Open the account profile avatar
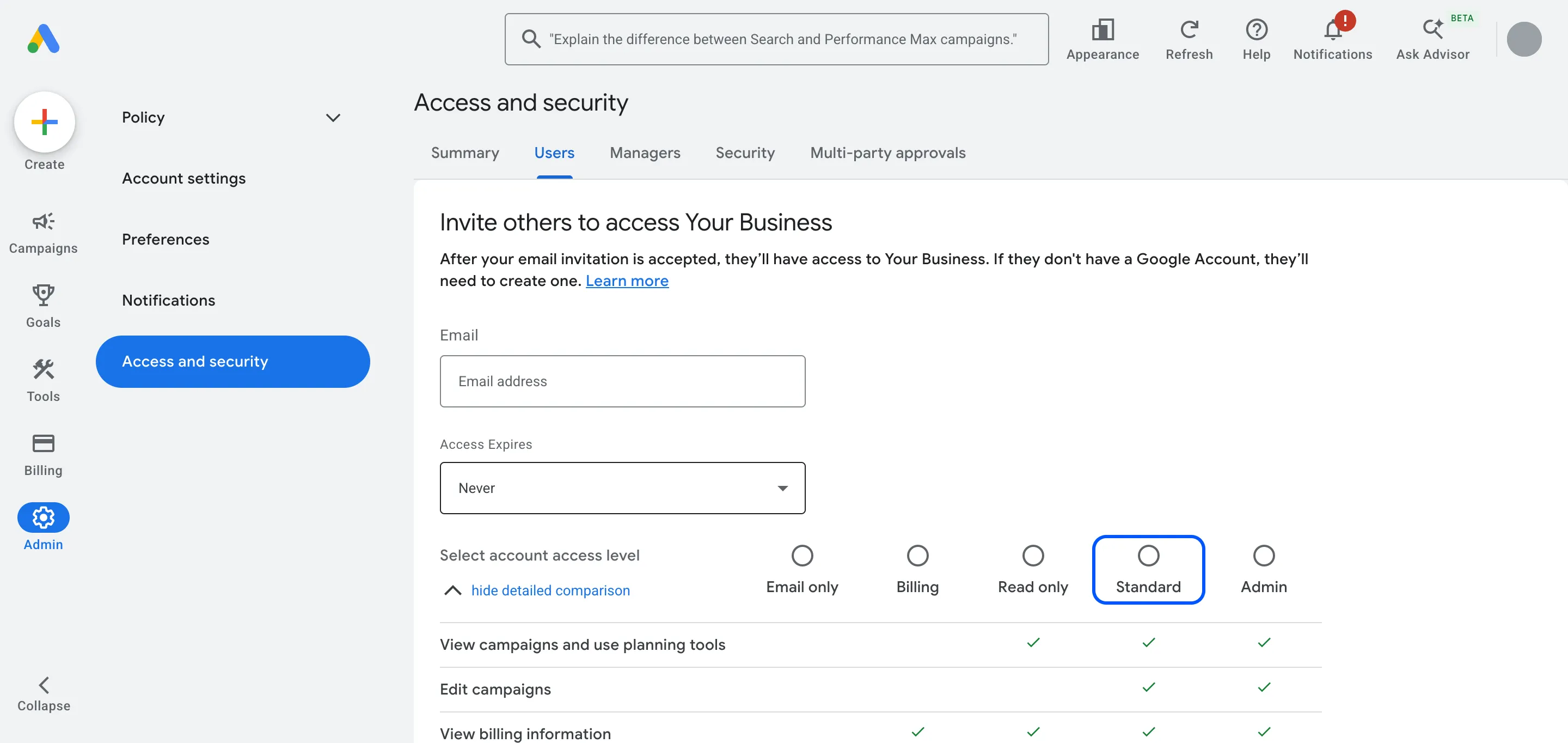Viewport: 1568px width, 743px height. click(1523, 39)
